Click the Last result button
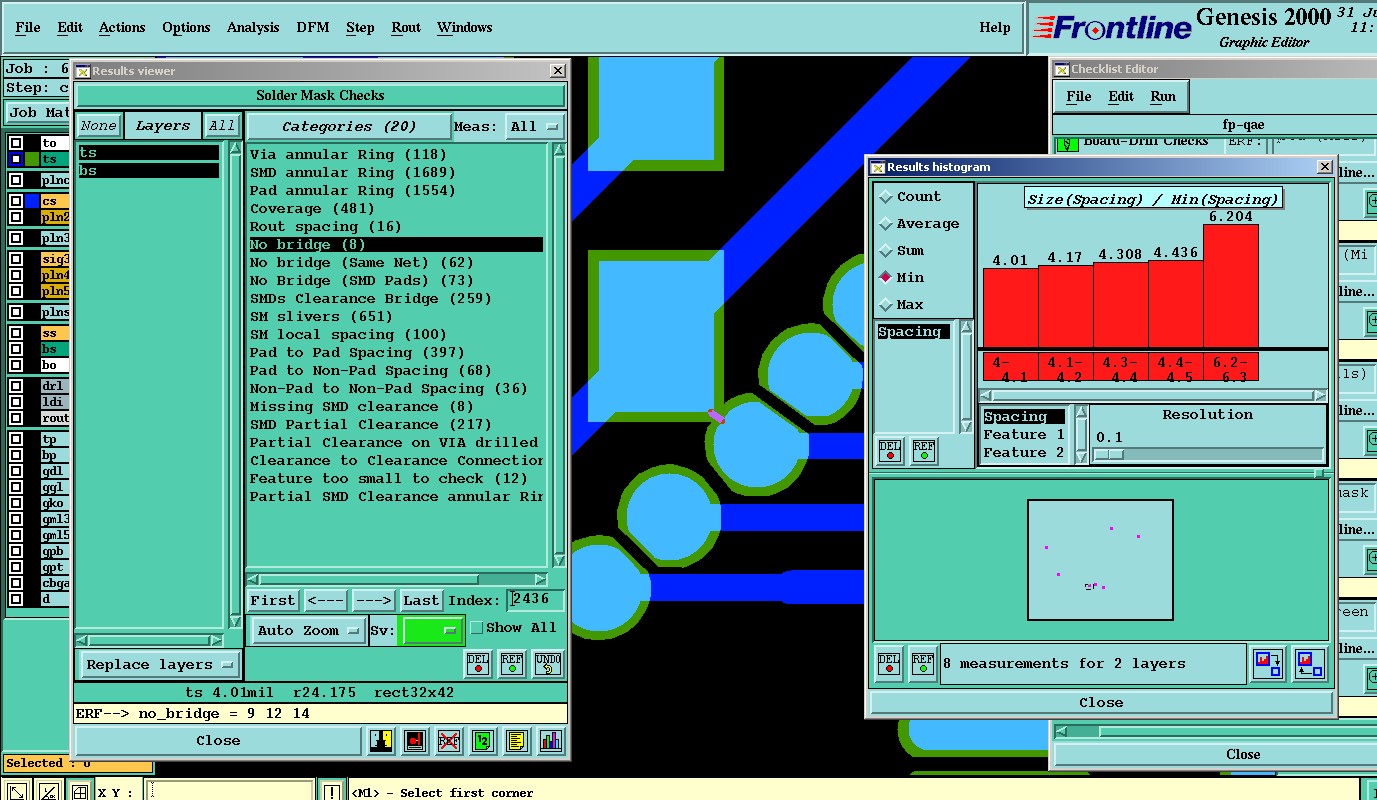This screenshot has height=800, width=1377. 421,600
